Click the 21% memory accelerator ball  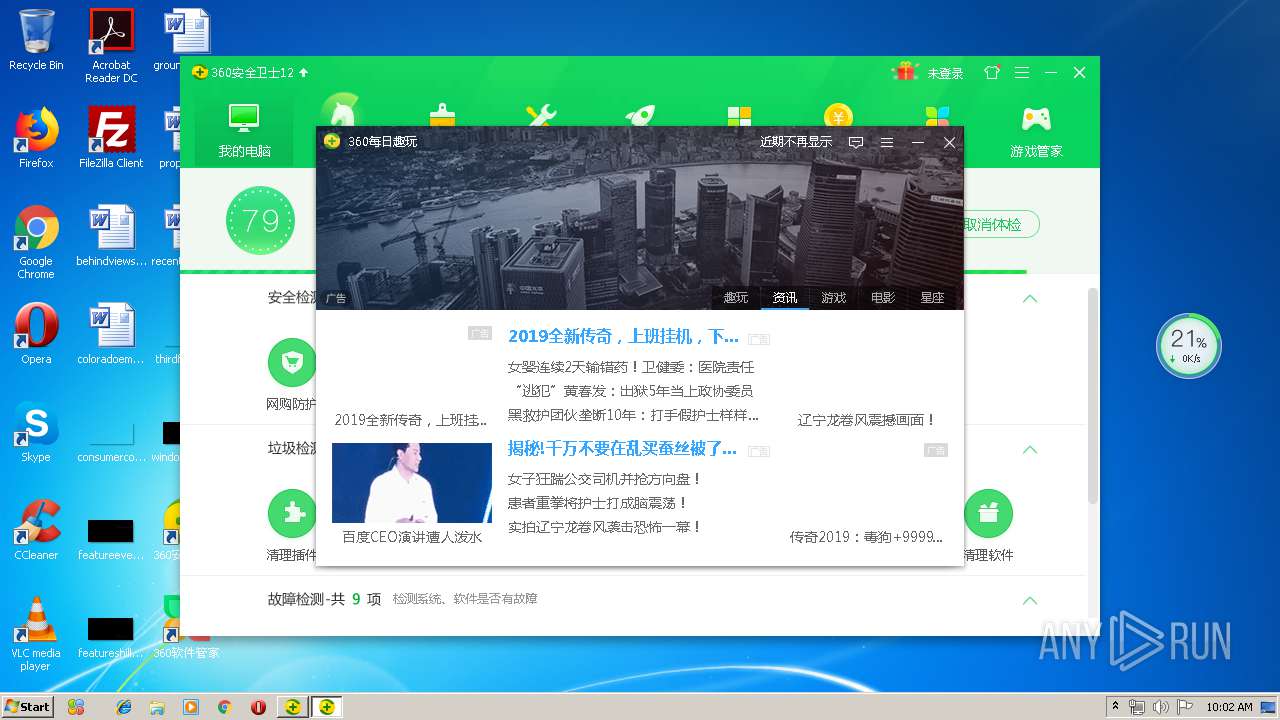(x=1188, y=346)
